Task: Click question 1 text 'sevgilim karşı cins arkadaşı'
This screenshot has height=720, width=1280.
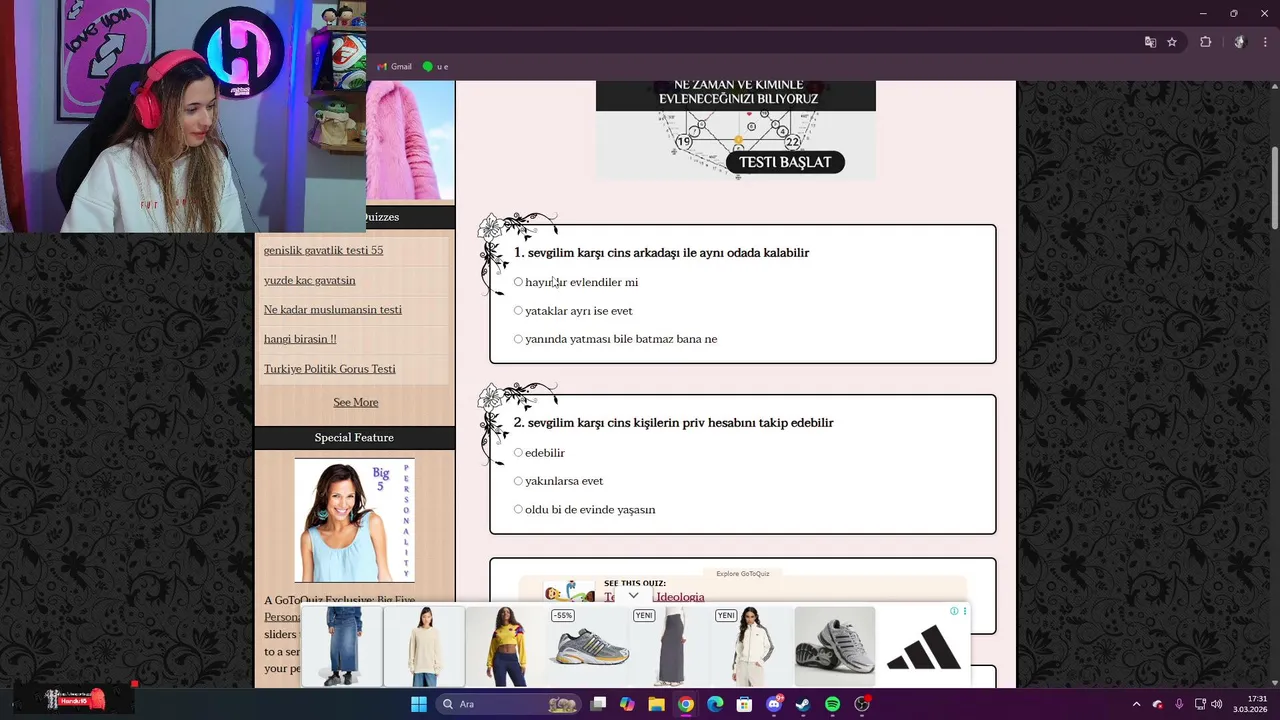Action: coord(603,253)
